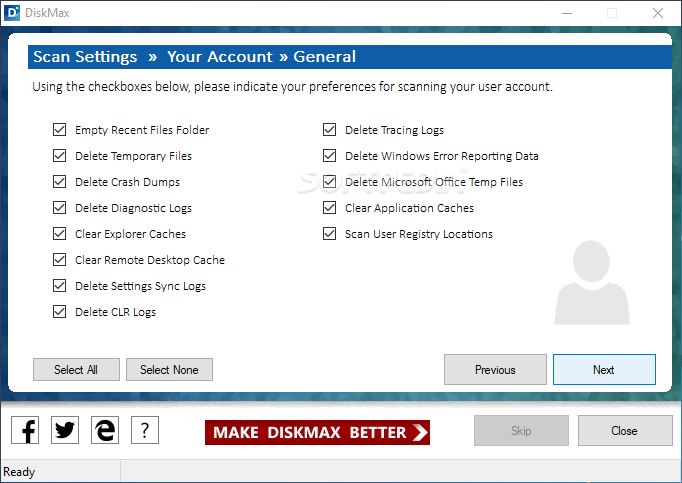Open help with the question mark icon

click(x=145, y=430)
